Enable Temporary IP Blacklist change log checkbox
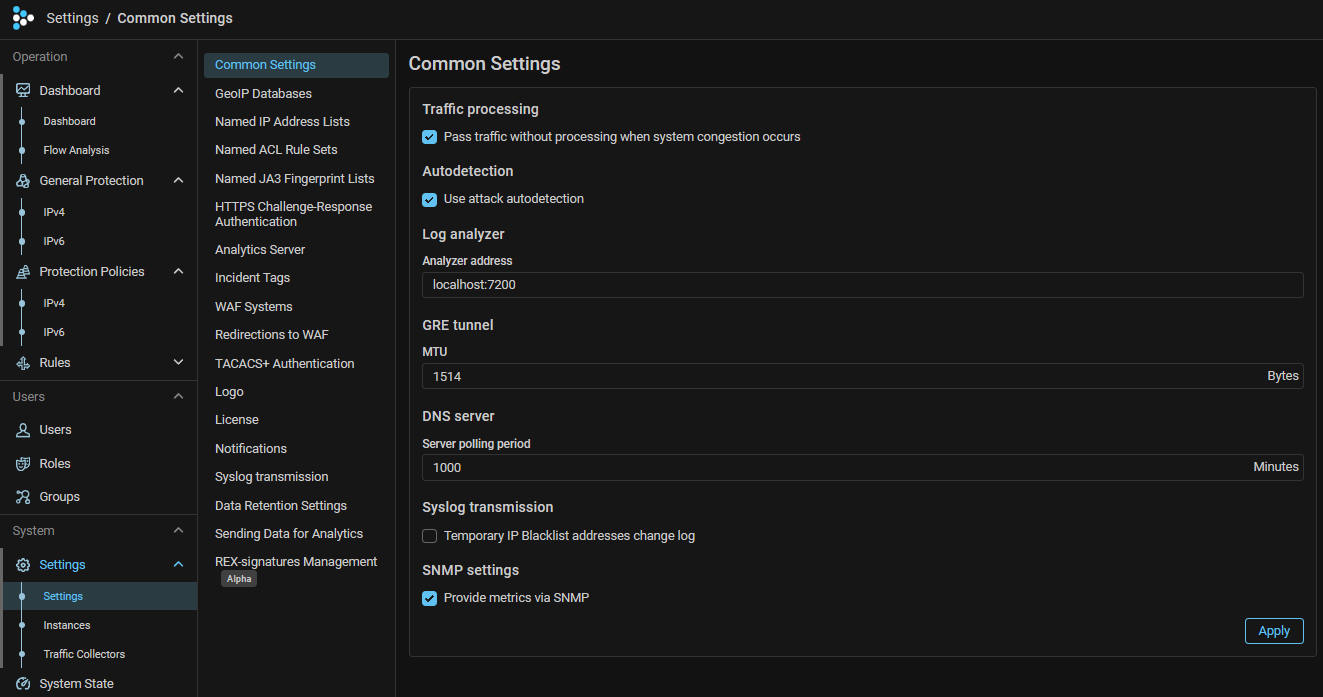Viewport: 1323px width, 697px height. point(430,536)
